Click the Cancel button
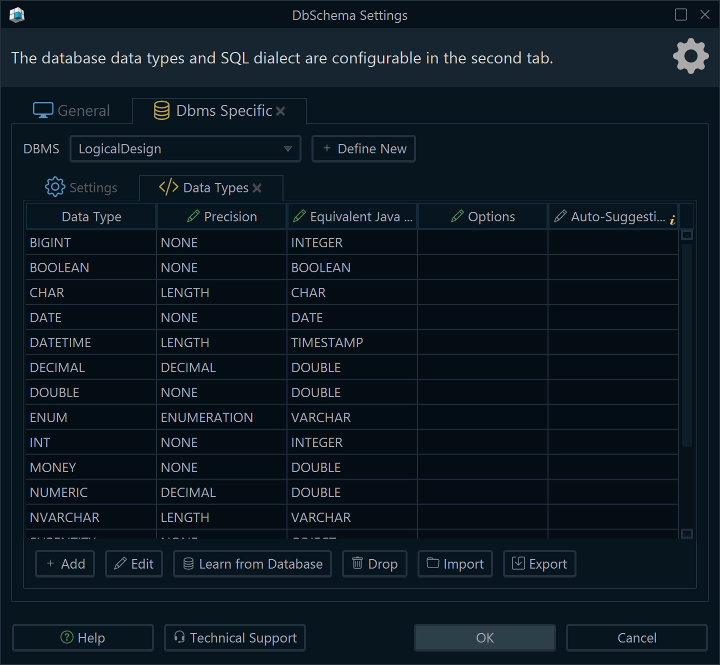720x665 pixels. point(636,637)
